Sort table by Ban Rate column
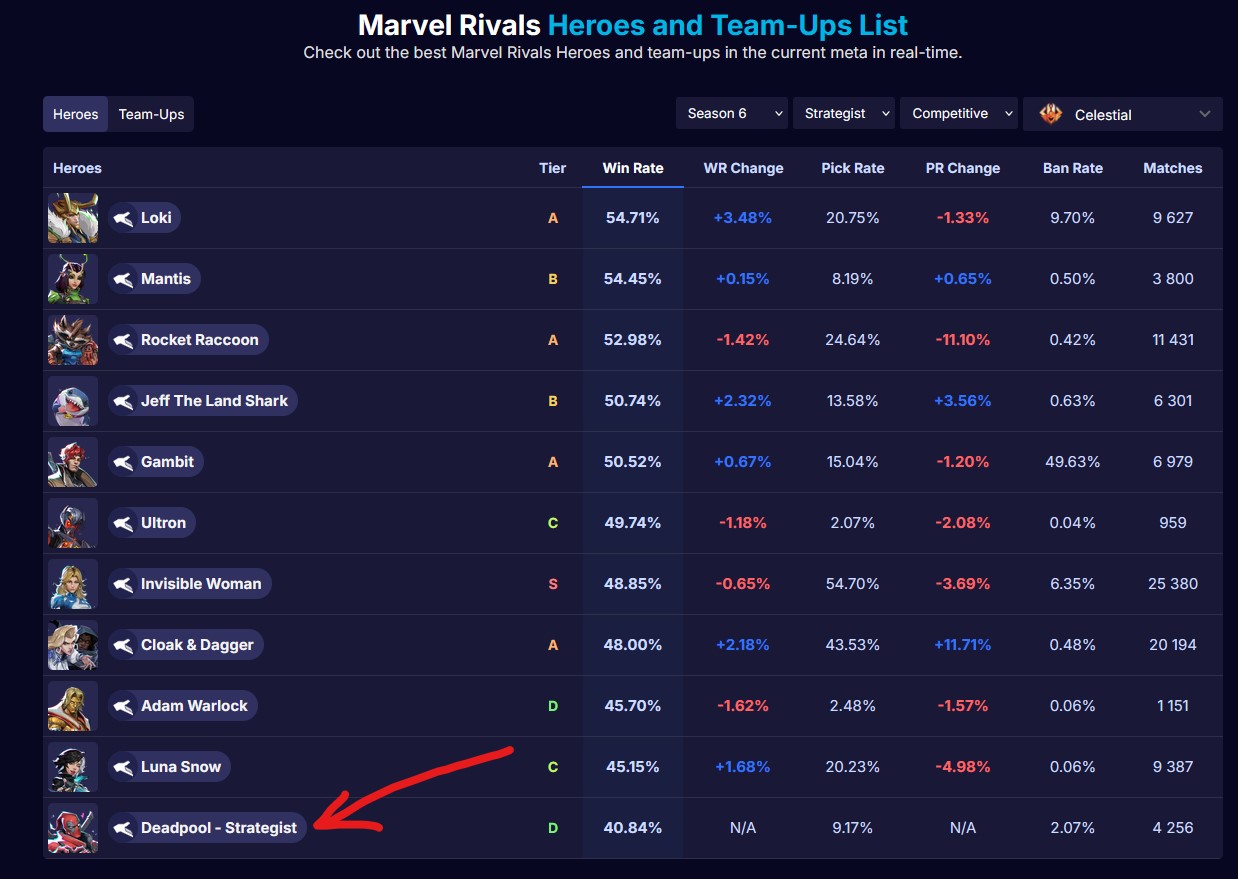1238x879 pixels. pyautogui.click(x=1073, y=168)
